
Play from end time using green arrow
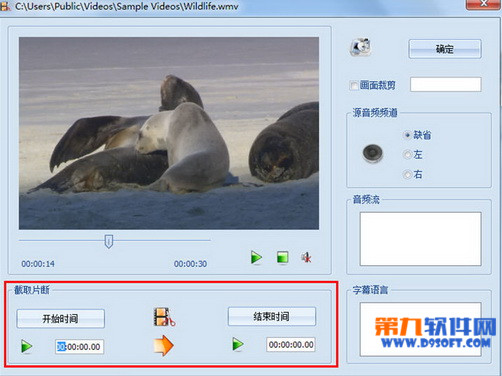238,344
